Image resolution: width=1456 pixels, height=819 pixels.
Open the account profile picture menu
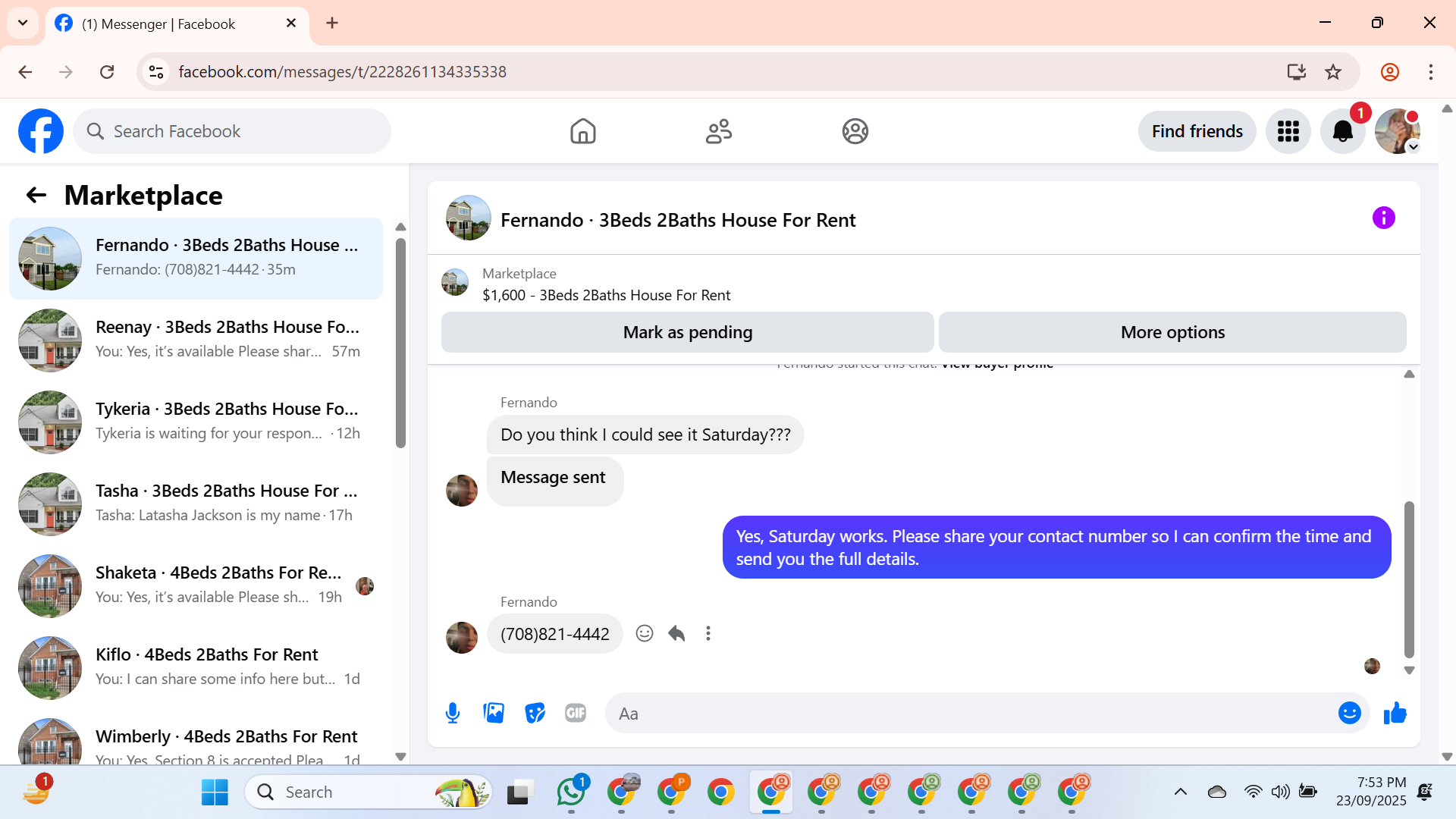tap(1398, 131)
